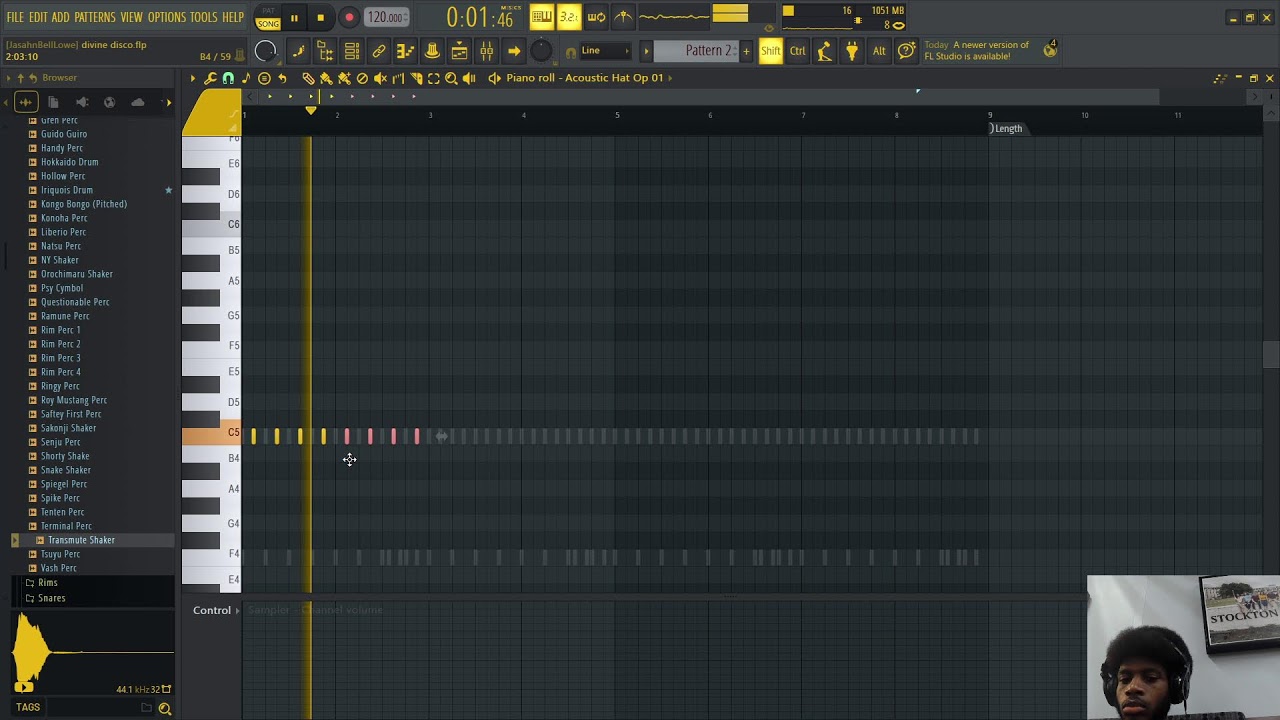
Task: Open the piano roll tools wrench menu
Action: click(210, 78)
